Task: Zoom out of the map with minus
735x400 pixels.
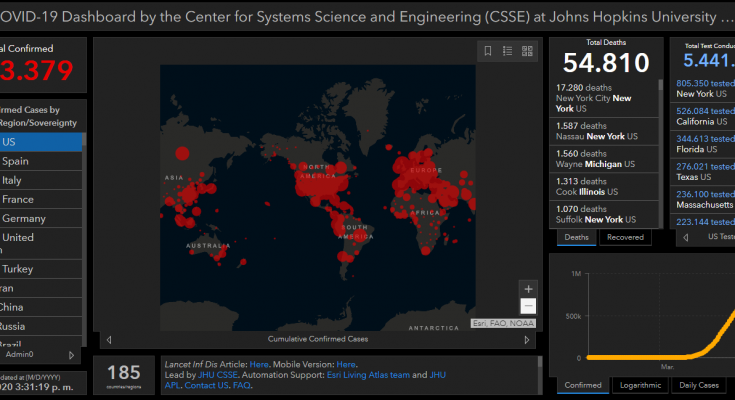Action: [528, 306]
